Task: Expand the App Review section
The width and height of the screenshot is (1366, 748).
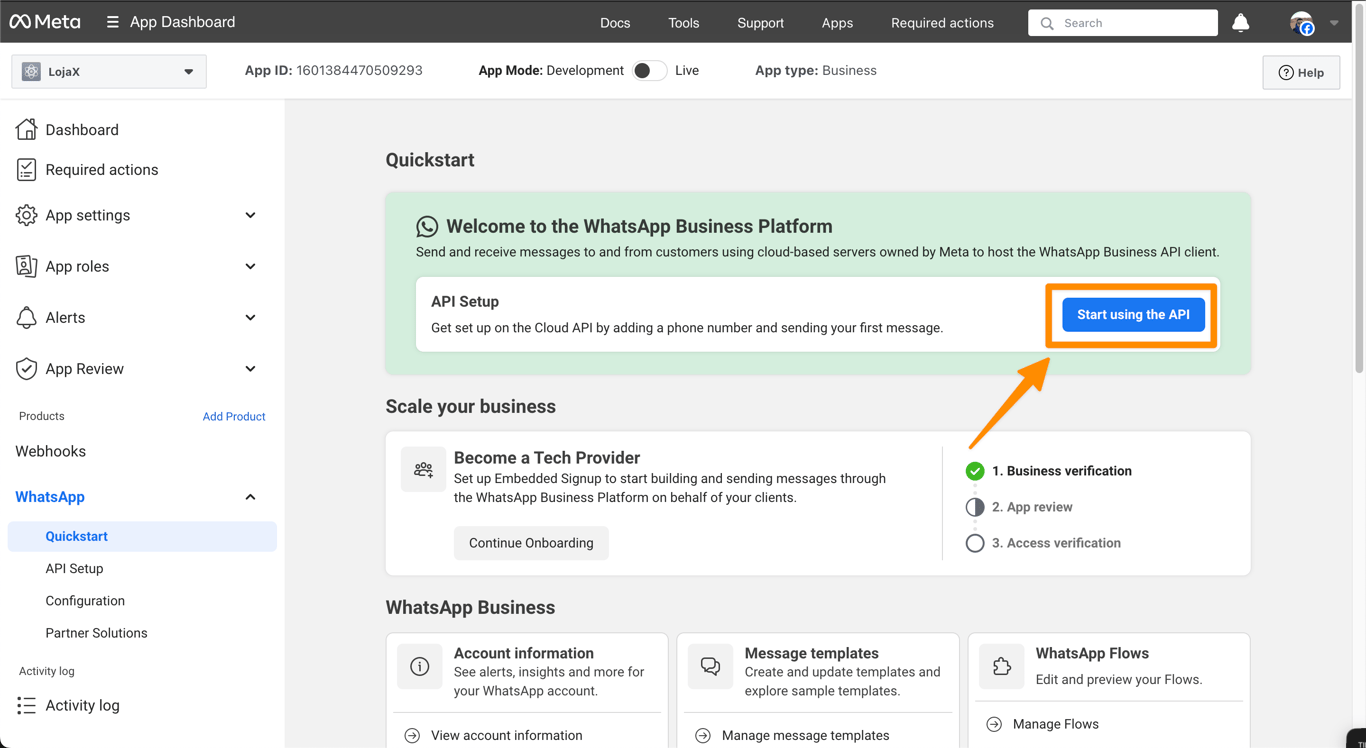Action: tap(250, 368)
